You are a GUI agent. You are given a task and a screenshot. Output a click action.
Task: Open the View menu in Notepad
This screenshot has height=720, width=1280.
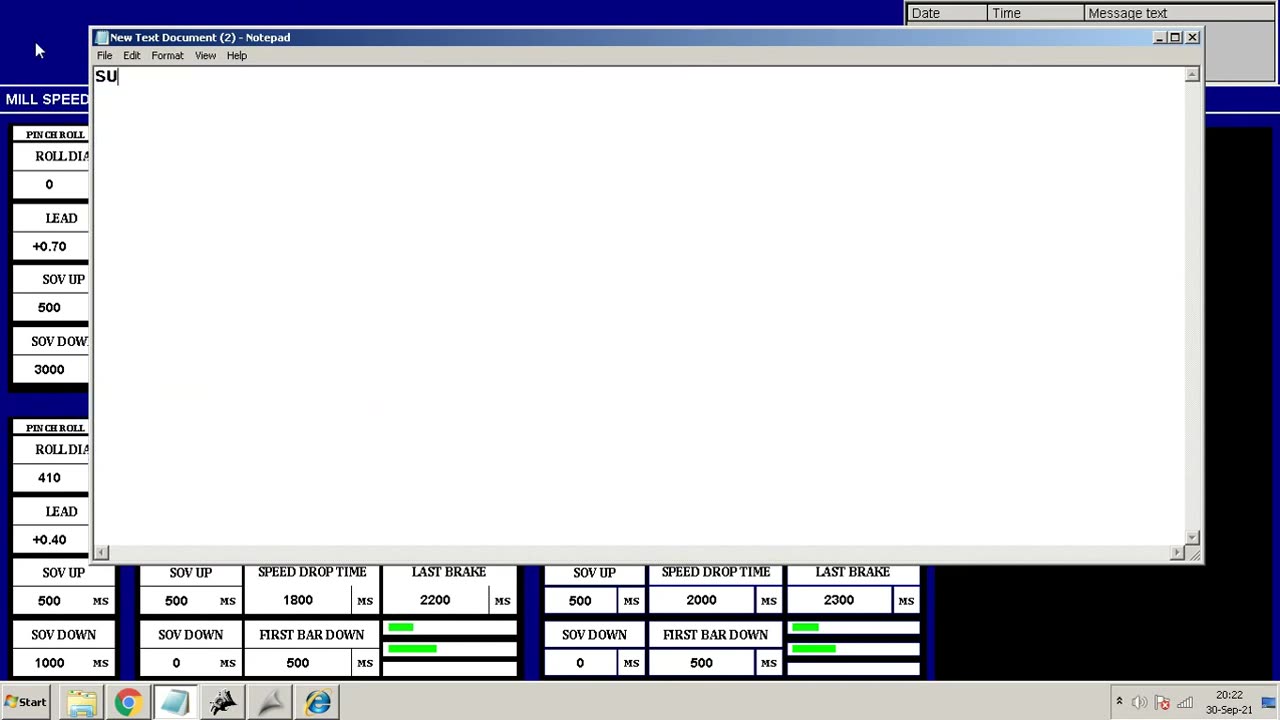[x=205, y=56]
